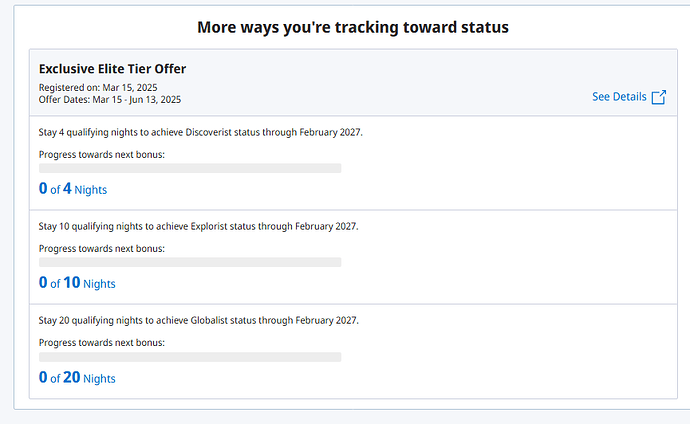The image size is (690, 424).
Task: Click the '0 of 20 Nights' counter
Action: coord(77,378)
